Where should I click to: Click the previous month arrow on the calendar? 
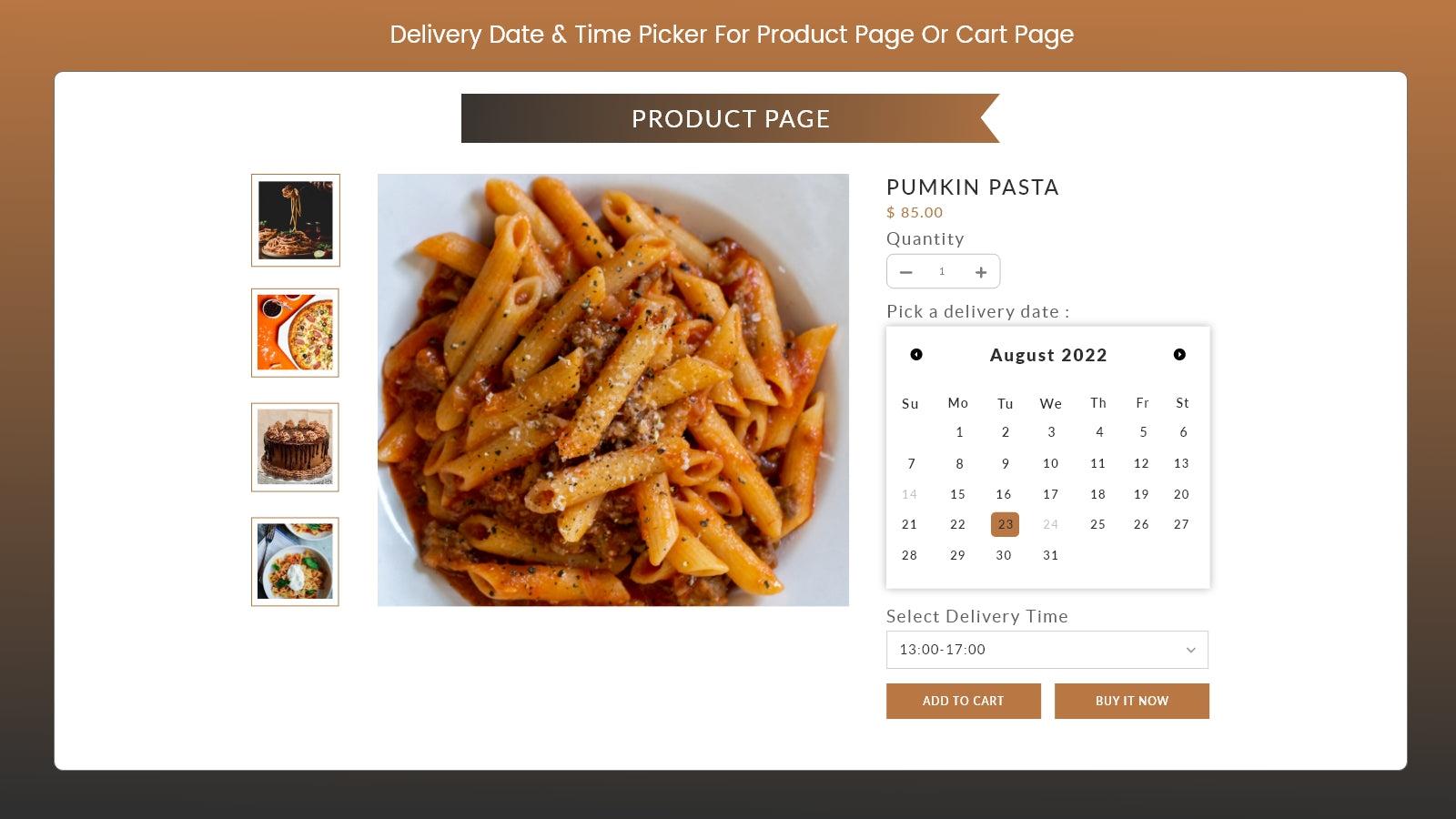click(x=915, y=356)
